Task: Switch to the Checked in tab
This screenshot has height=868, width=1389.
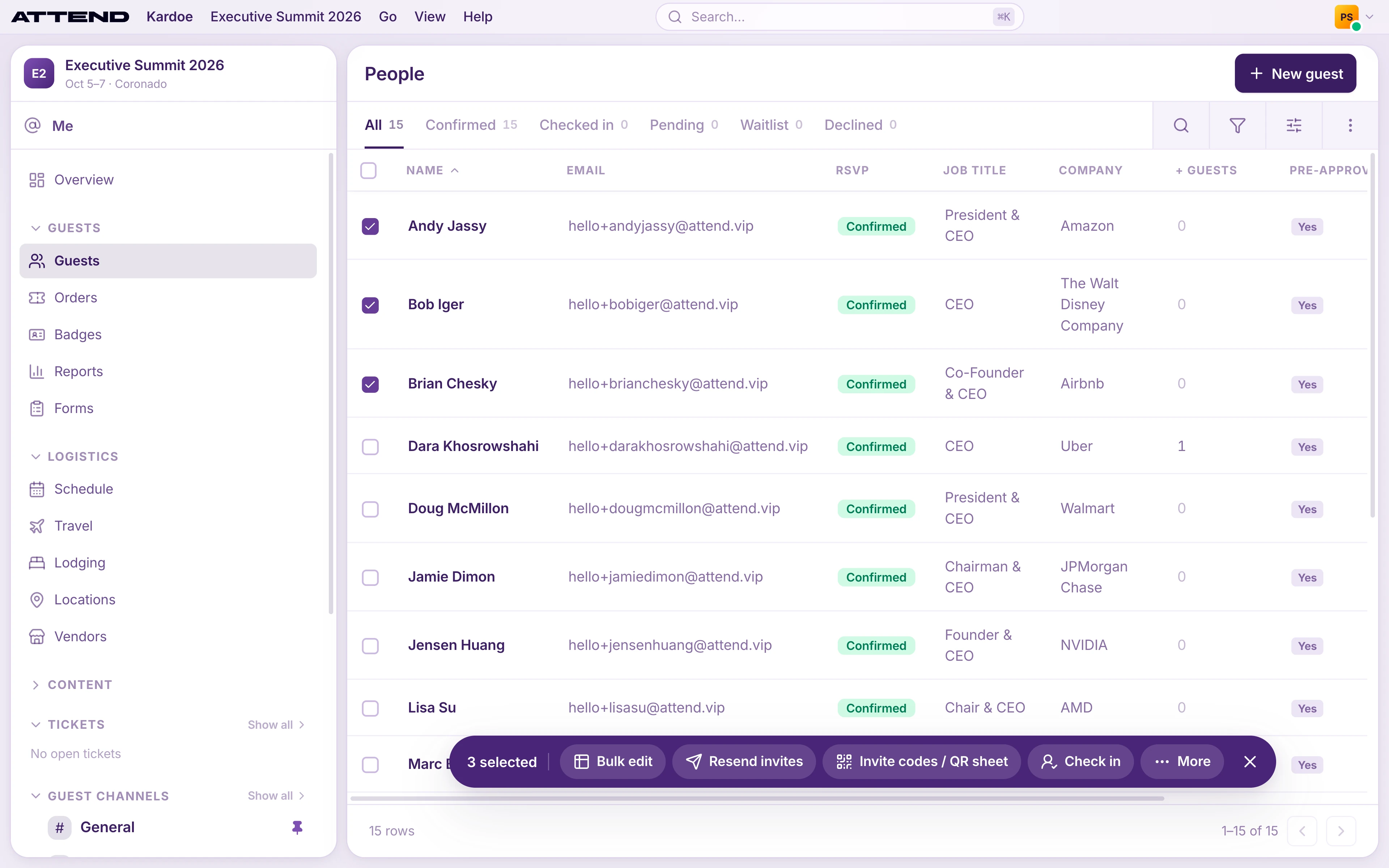Action: 583,124
